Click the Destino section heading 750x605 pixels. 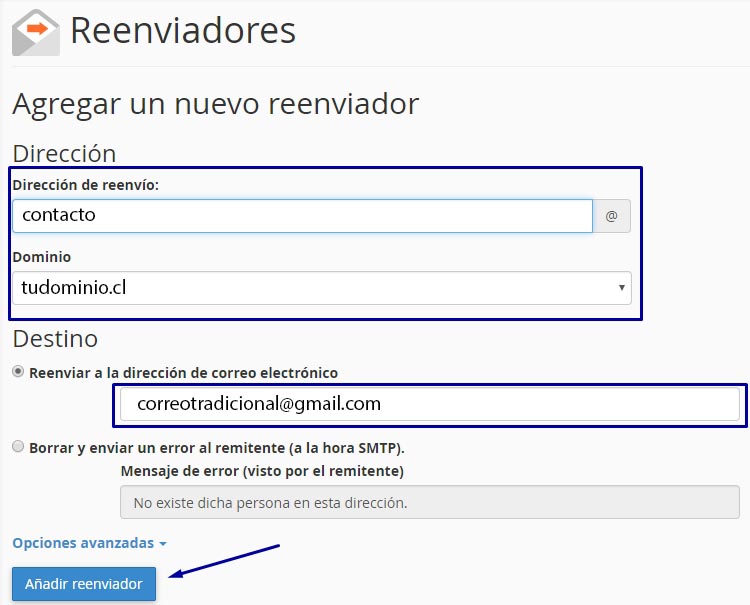coord(55,339)
